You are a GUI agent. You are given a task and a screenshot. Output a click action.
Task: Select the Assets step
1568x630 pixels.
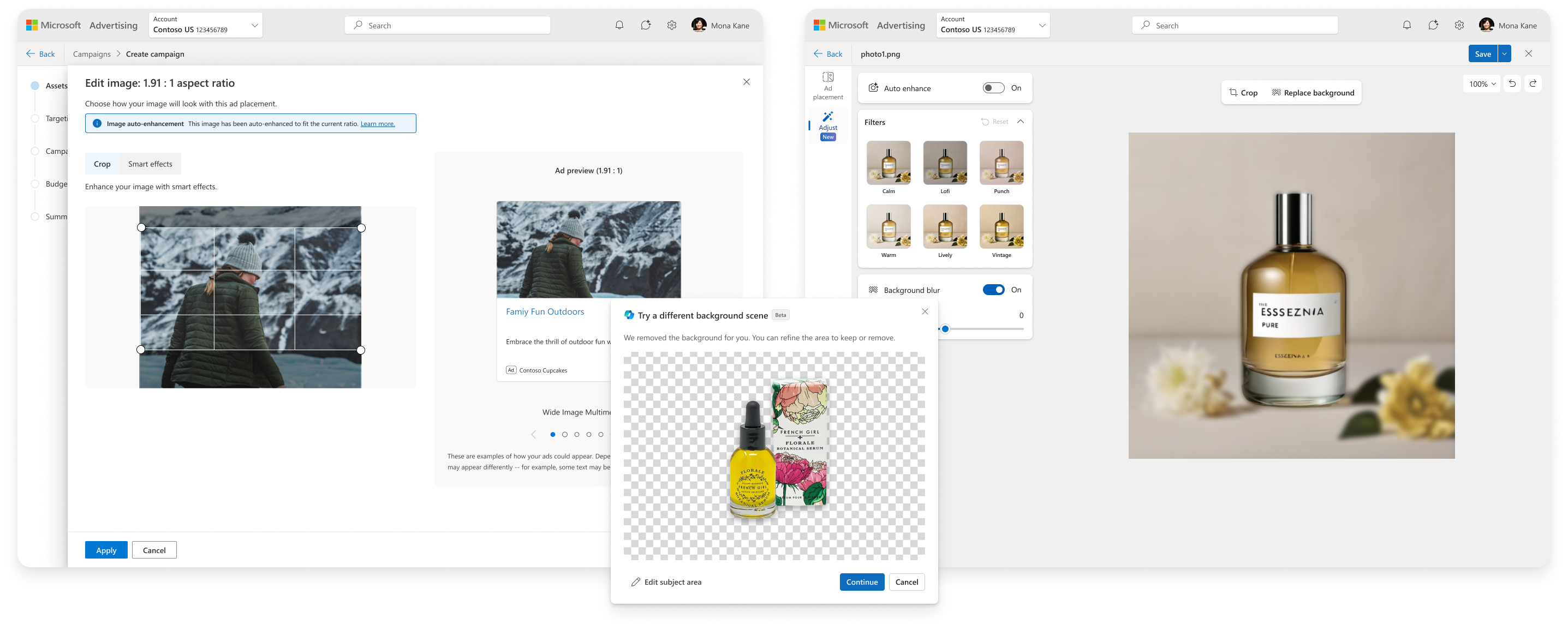tap(50, 86)
